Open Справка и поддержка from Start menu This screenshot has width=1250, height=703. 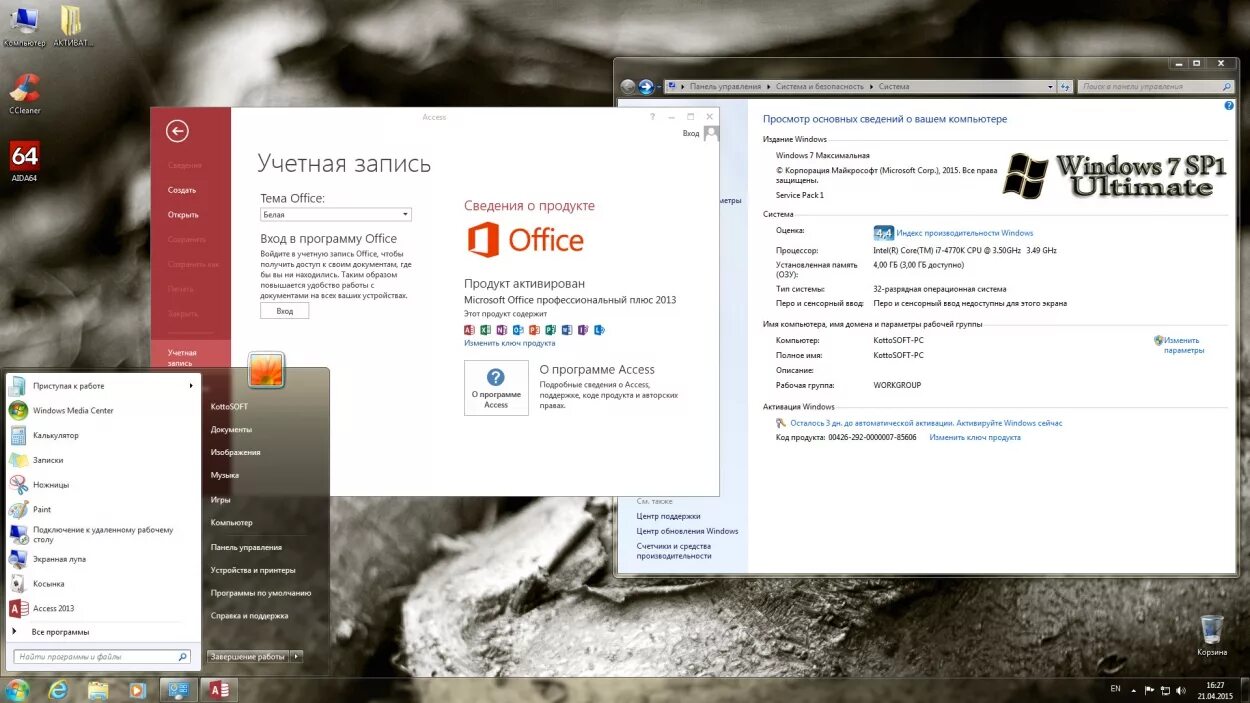pyautogui.click(x=249, y=616)
